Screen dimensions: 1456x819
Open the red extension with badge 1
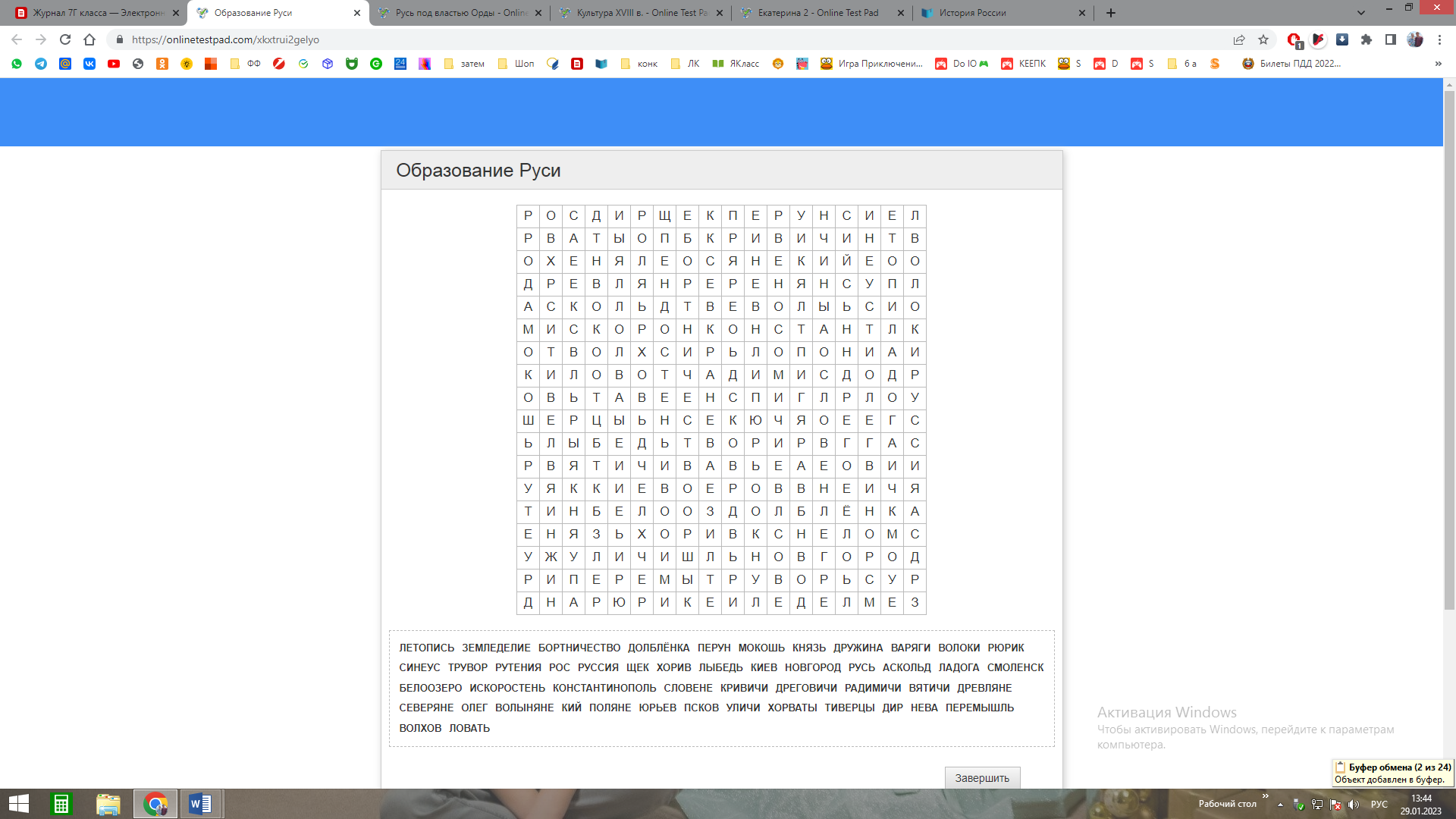coord(1294,39)
